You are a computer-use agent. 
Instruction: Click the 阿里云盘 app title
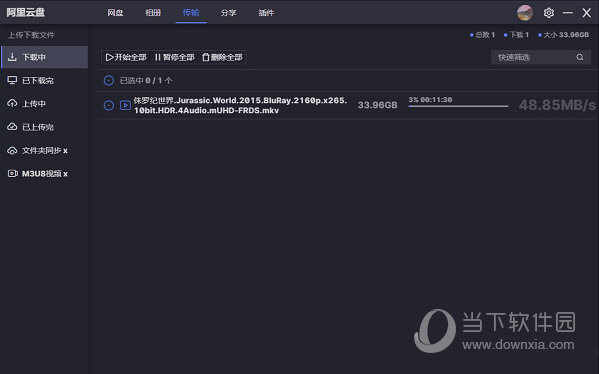click(26, 13)
